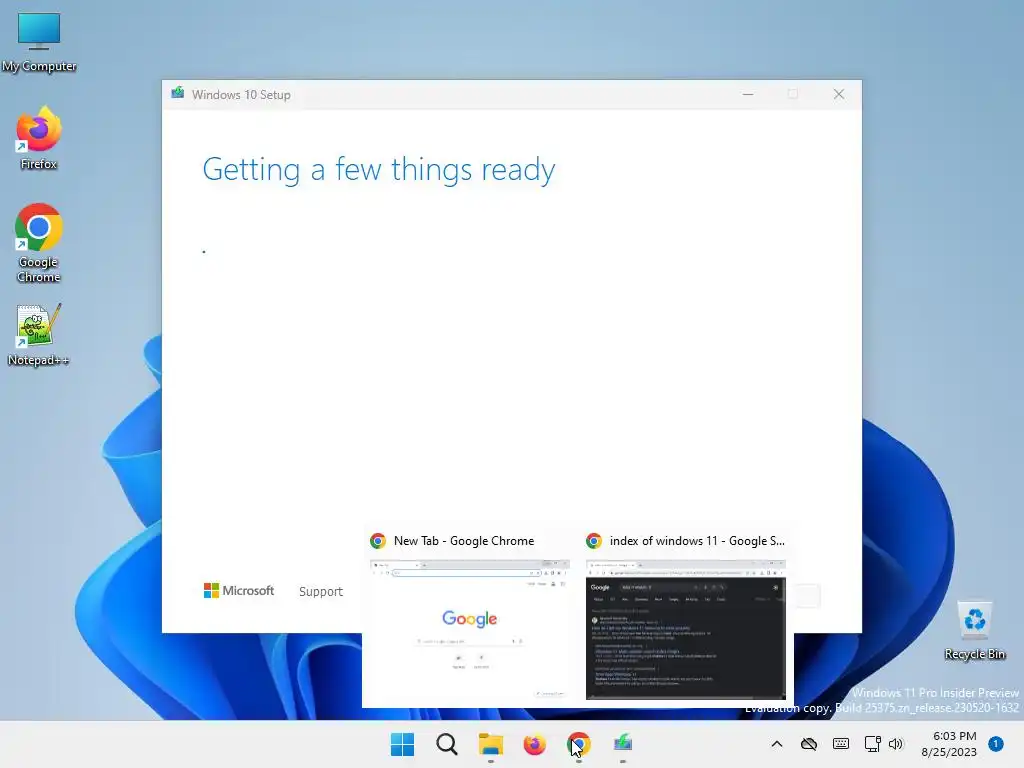Open the Firefox desktop shortcut

(39, 138)
